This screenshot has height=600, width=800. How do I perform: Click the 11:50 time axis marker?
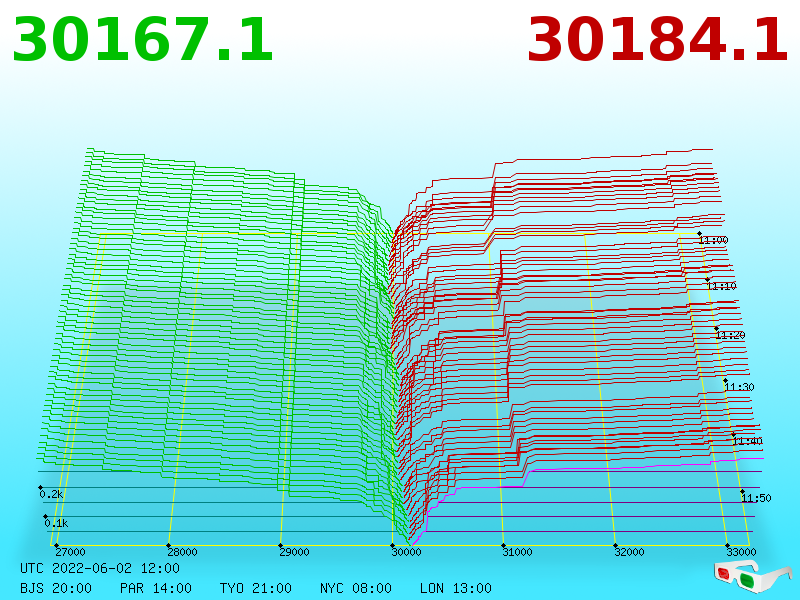(x=756, y=498)
